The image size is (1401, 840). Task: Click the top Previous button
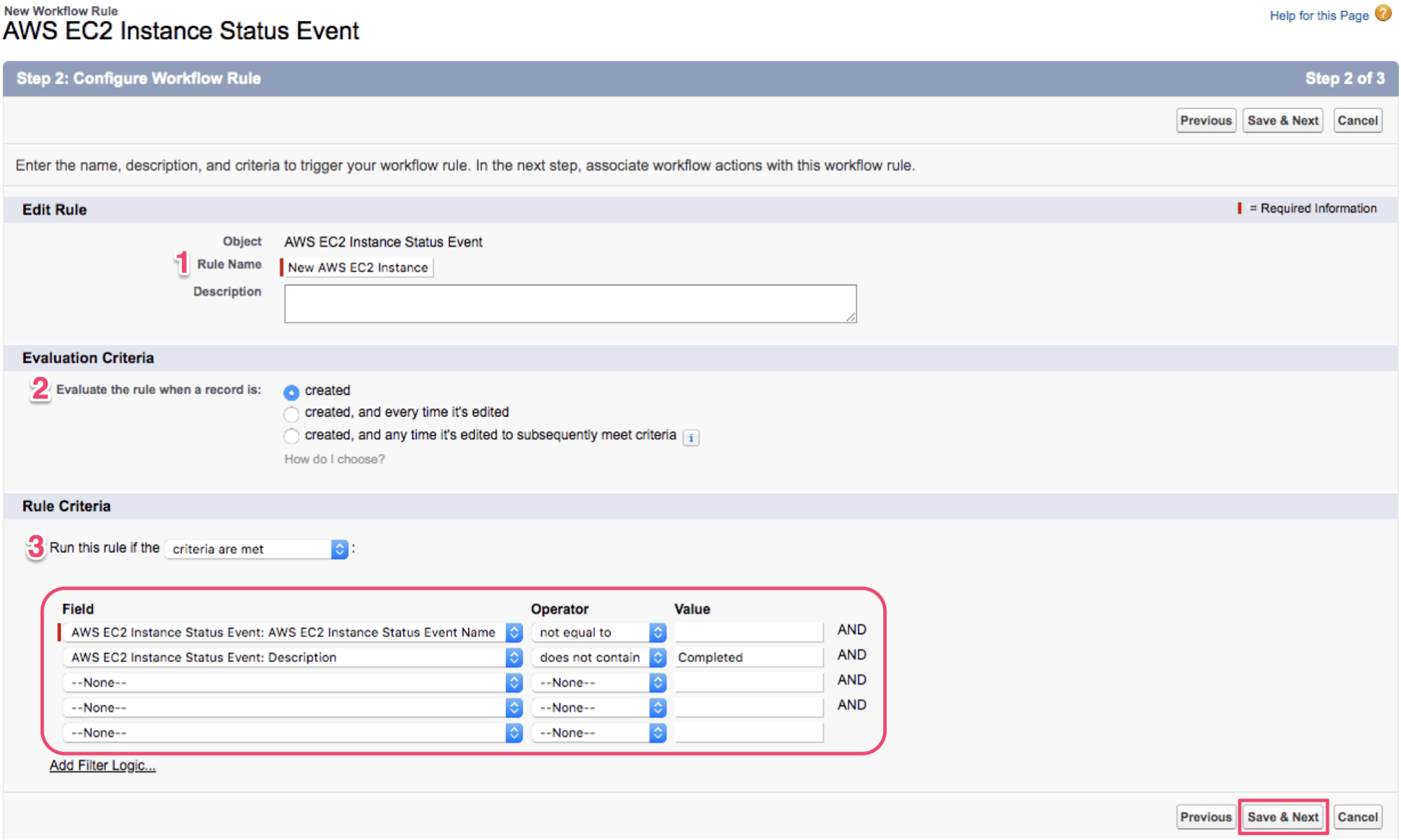1205,121
